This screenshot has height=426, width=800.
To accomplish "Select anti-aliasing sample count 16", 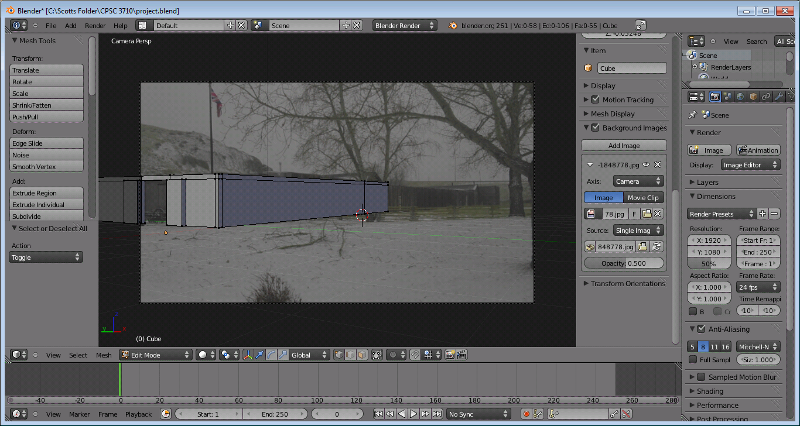I will [726, 347].
